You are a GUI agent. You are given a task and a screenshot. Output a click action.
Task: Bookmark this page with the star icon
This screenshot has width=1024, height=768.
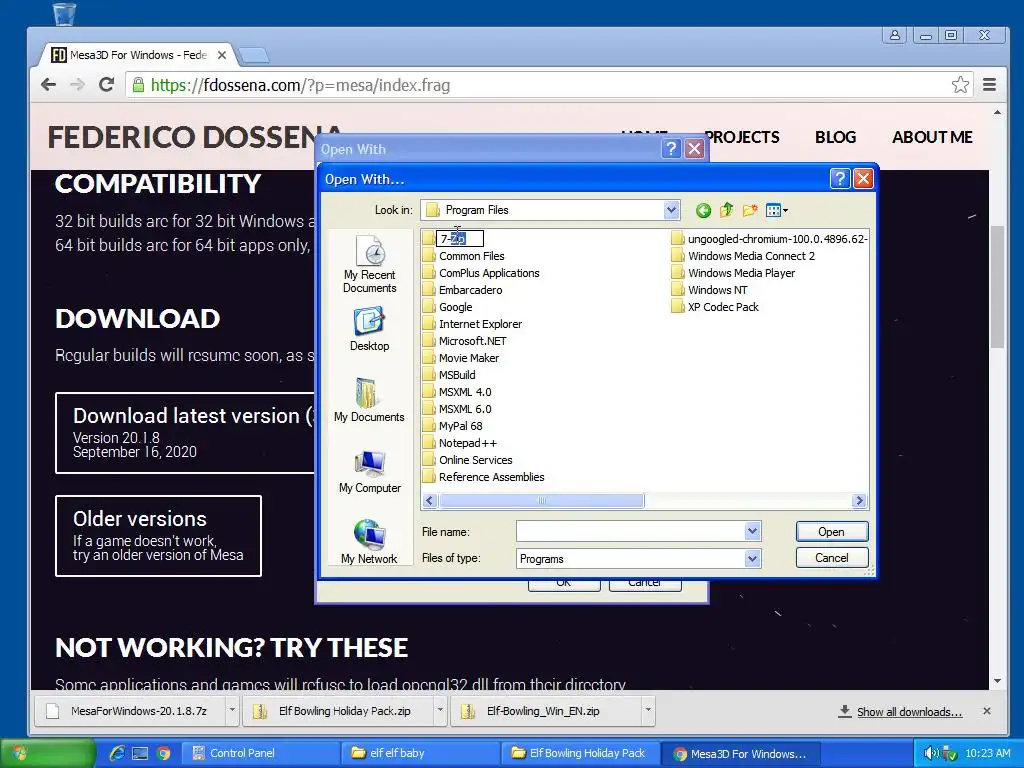pyautogui.click(x=960, y=85)
